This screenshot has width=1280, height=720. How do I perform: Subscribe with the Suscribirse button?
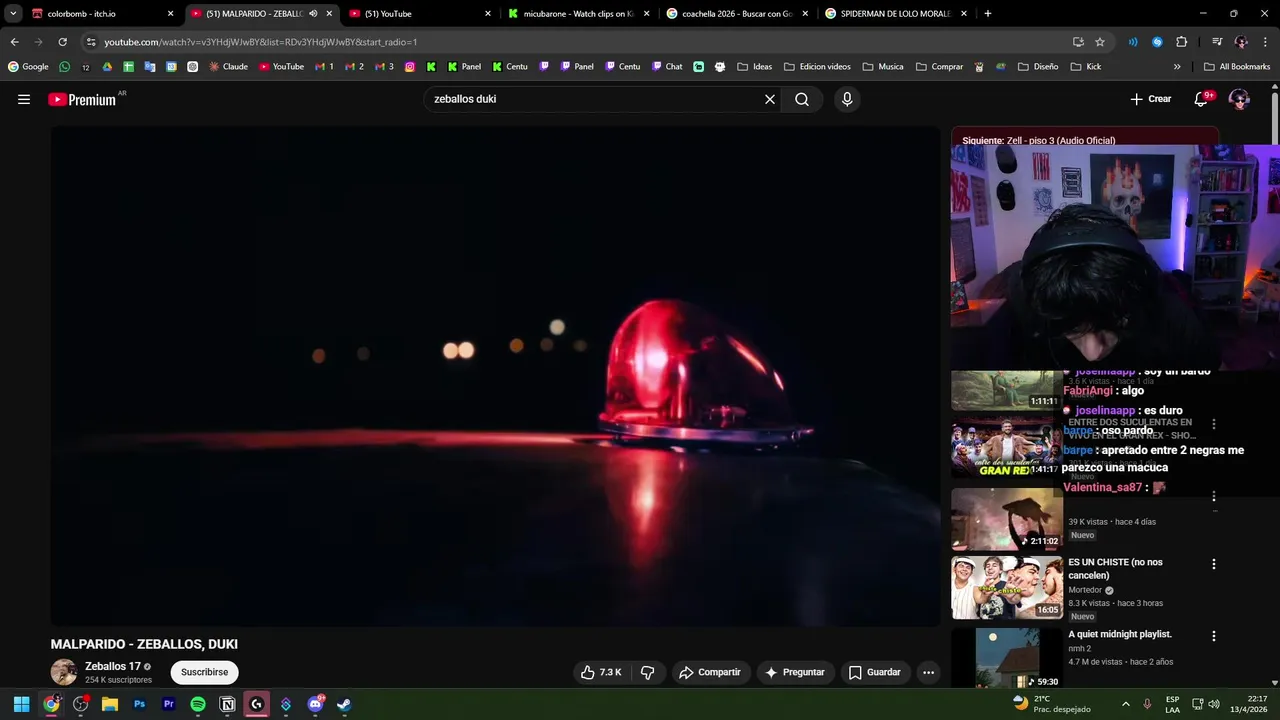[x=204, y=672]
